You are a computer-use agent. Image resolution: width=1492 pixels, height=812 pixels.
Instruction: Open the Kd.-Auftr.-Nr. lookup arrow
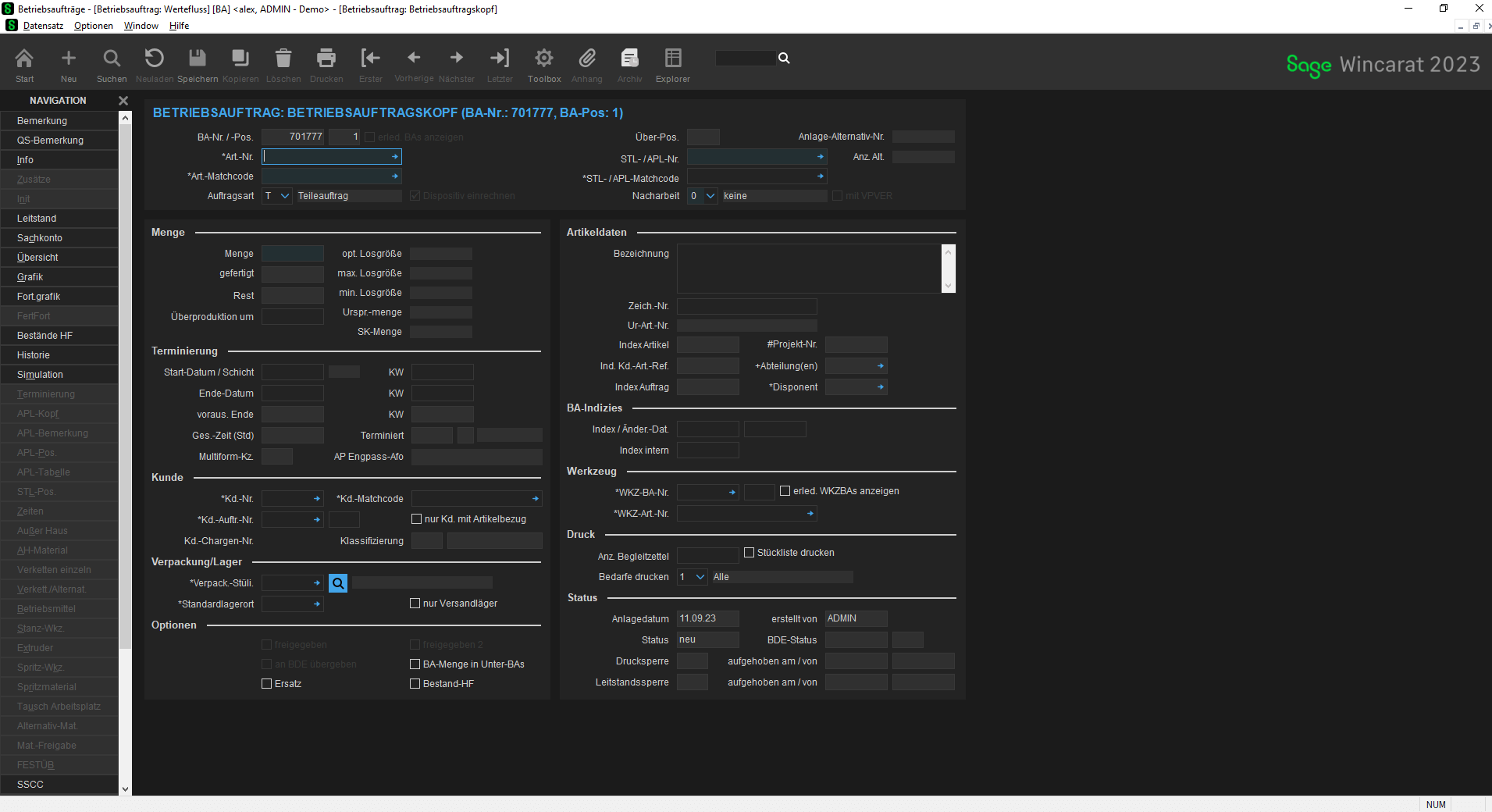coord(317,519)
